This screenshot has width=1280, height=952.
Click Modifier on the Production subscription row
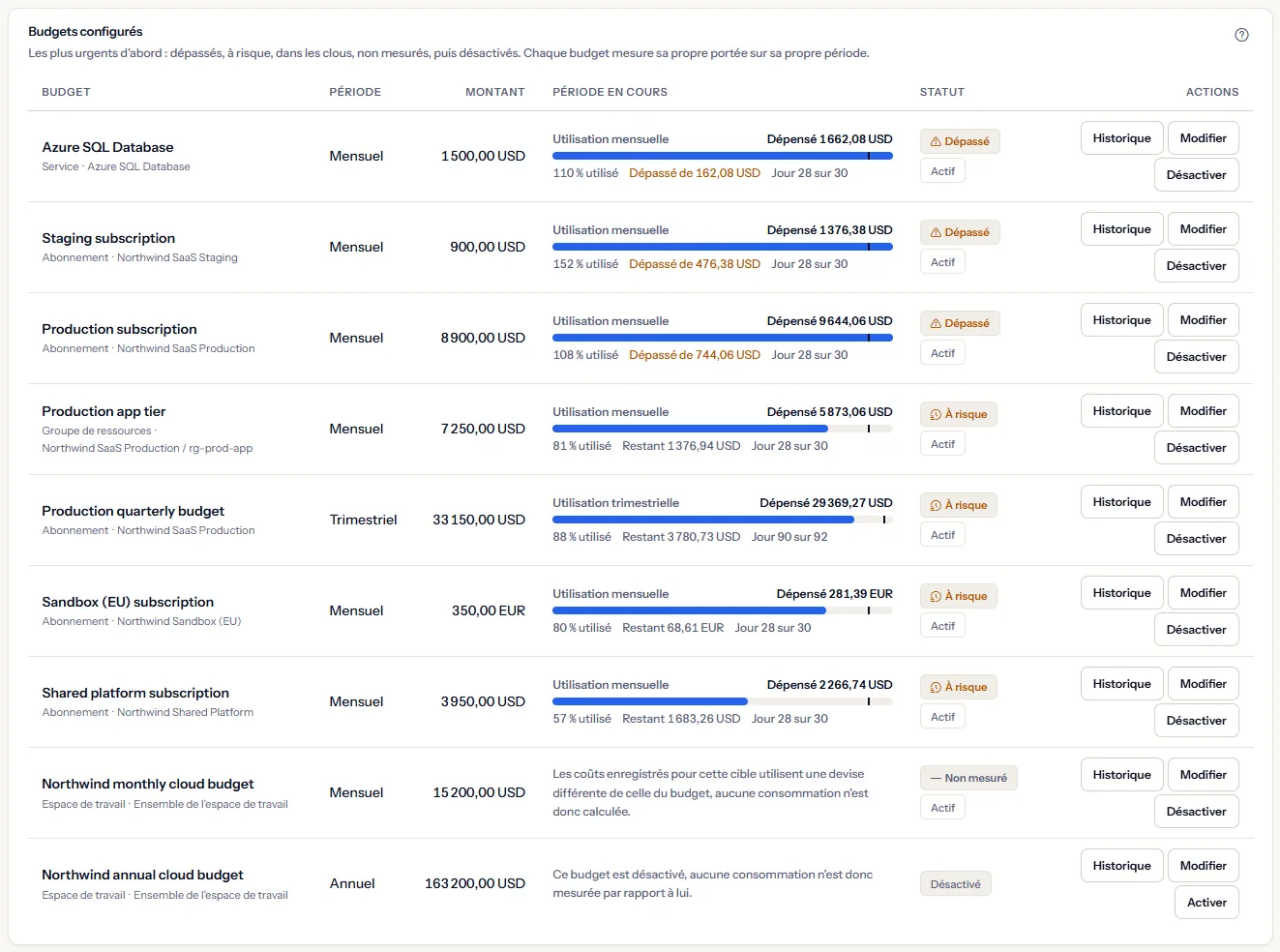pyautogui.click(x=1203, y=320)
